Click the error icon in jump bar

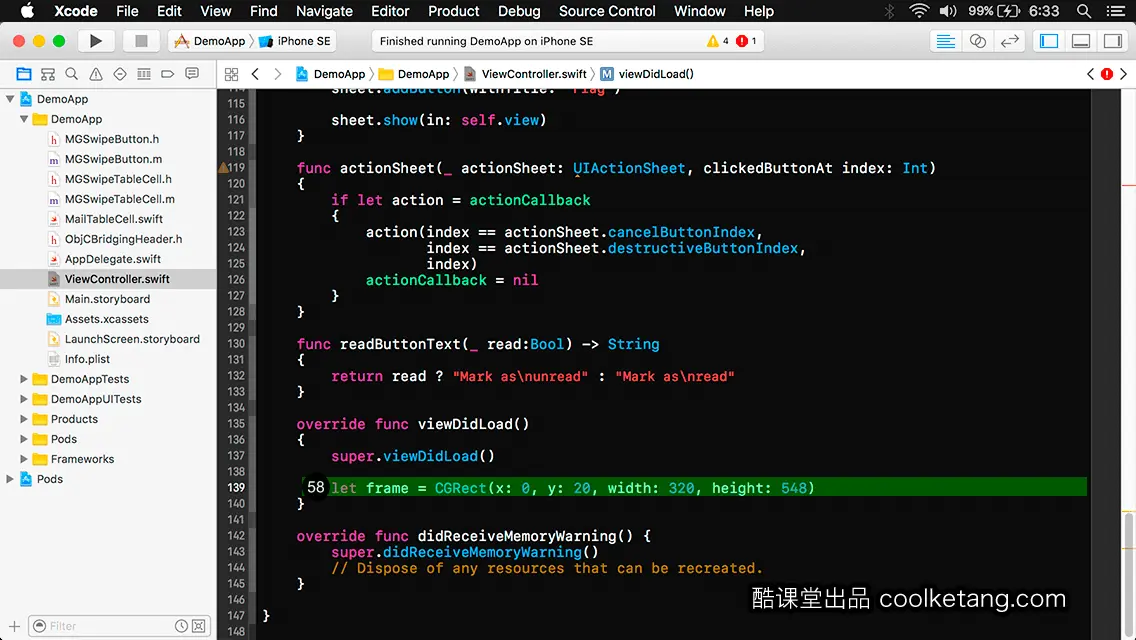1107,74
